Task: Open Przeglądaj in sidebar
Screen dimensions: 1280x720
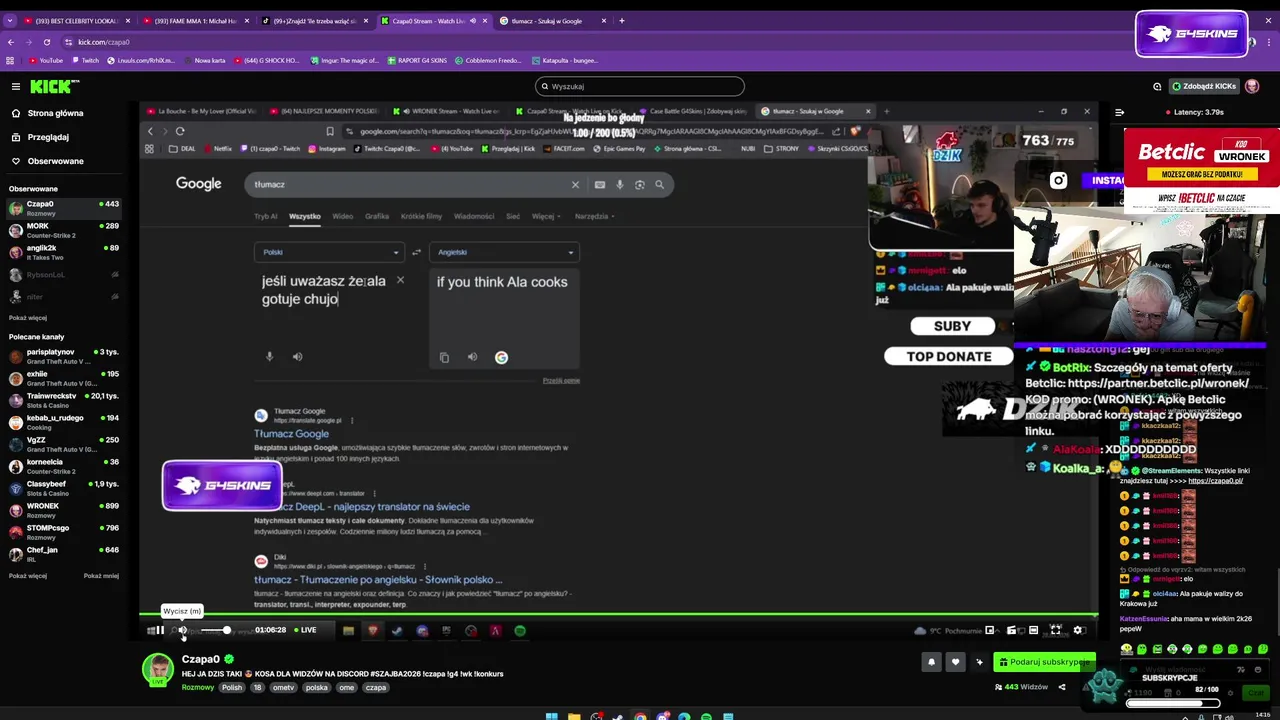Action: 48,137
